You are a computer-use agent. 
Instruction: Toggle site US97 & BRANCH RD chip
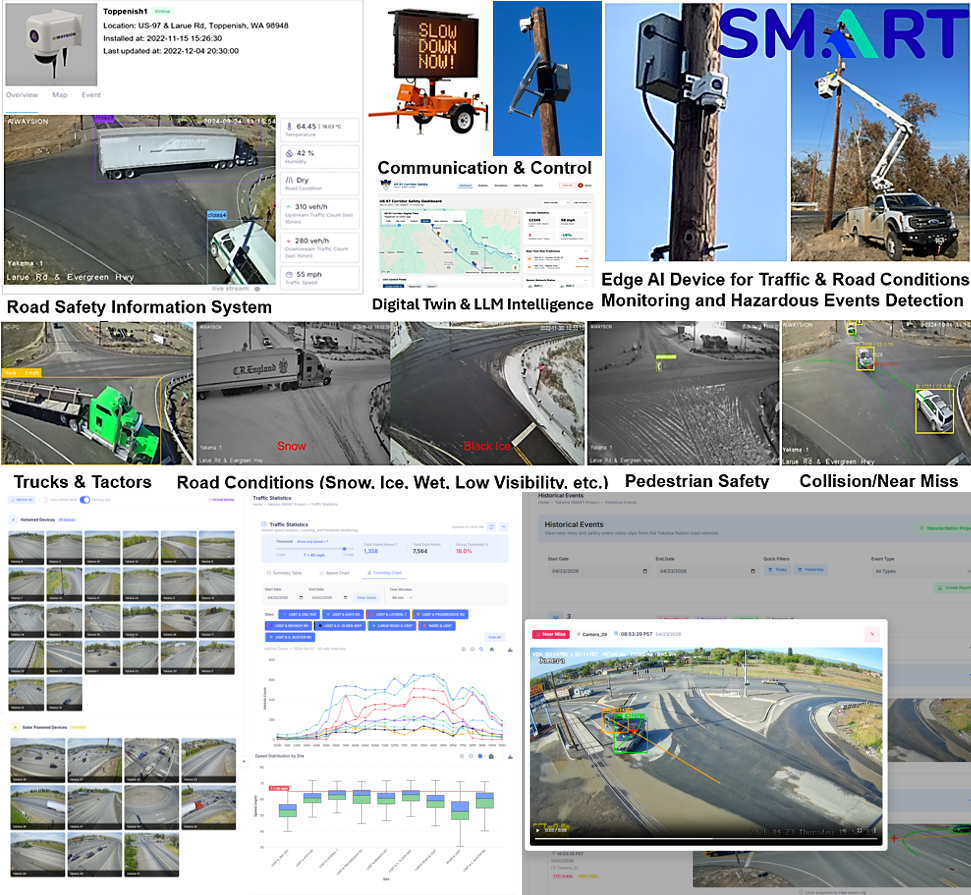click(x=288, y=626)
